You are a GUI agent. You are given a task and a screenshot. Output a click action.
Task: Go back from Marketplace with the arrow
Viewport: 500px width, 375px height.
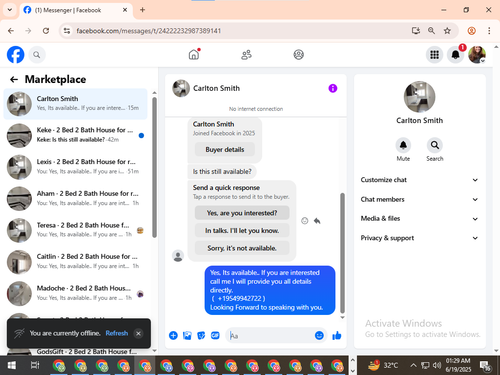coord(14,79)
